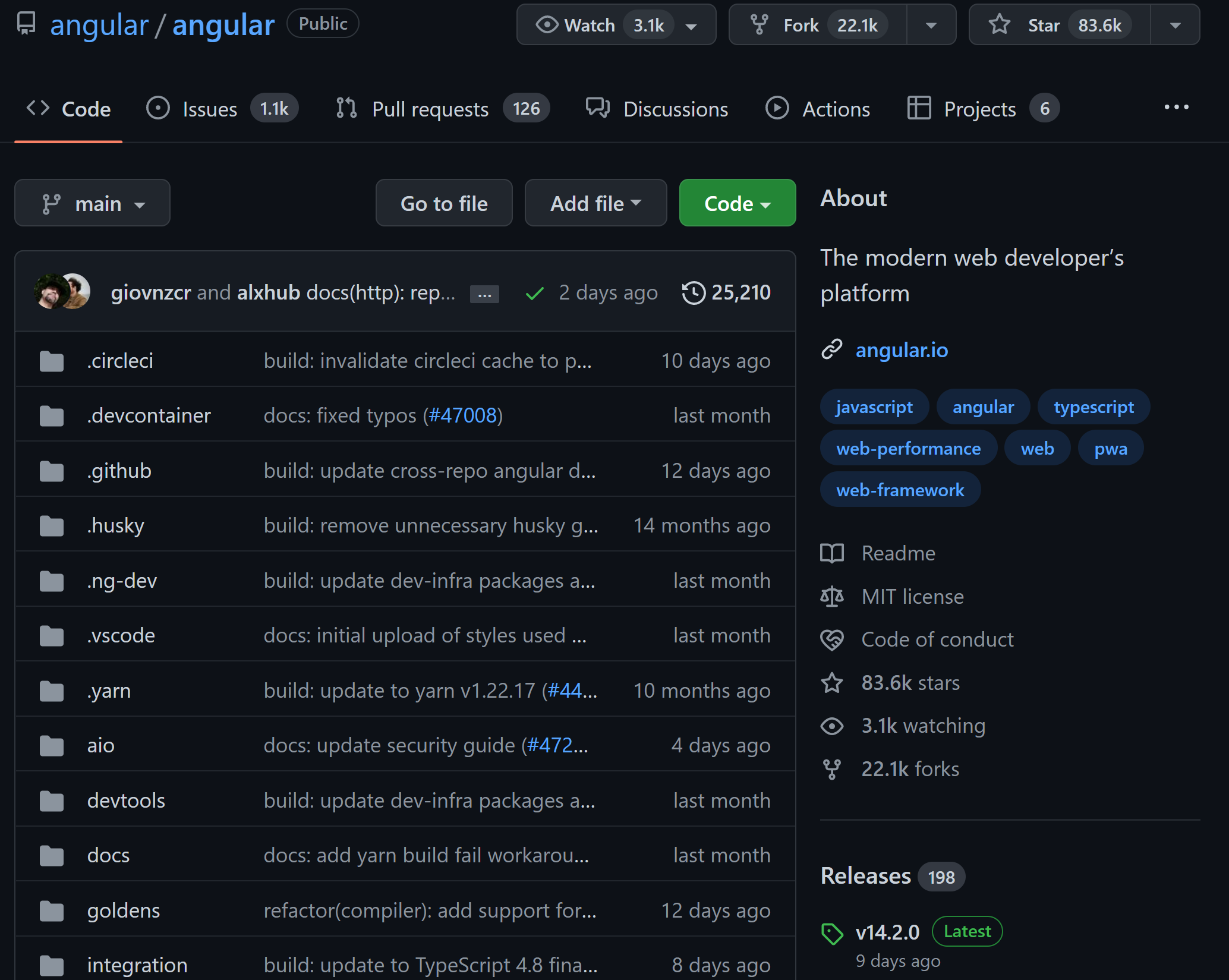Select the typescript topic tag
Screen dimensions: 1229x980
[1094, 407]
